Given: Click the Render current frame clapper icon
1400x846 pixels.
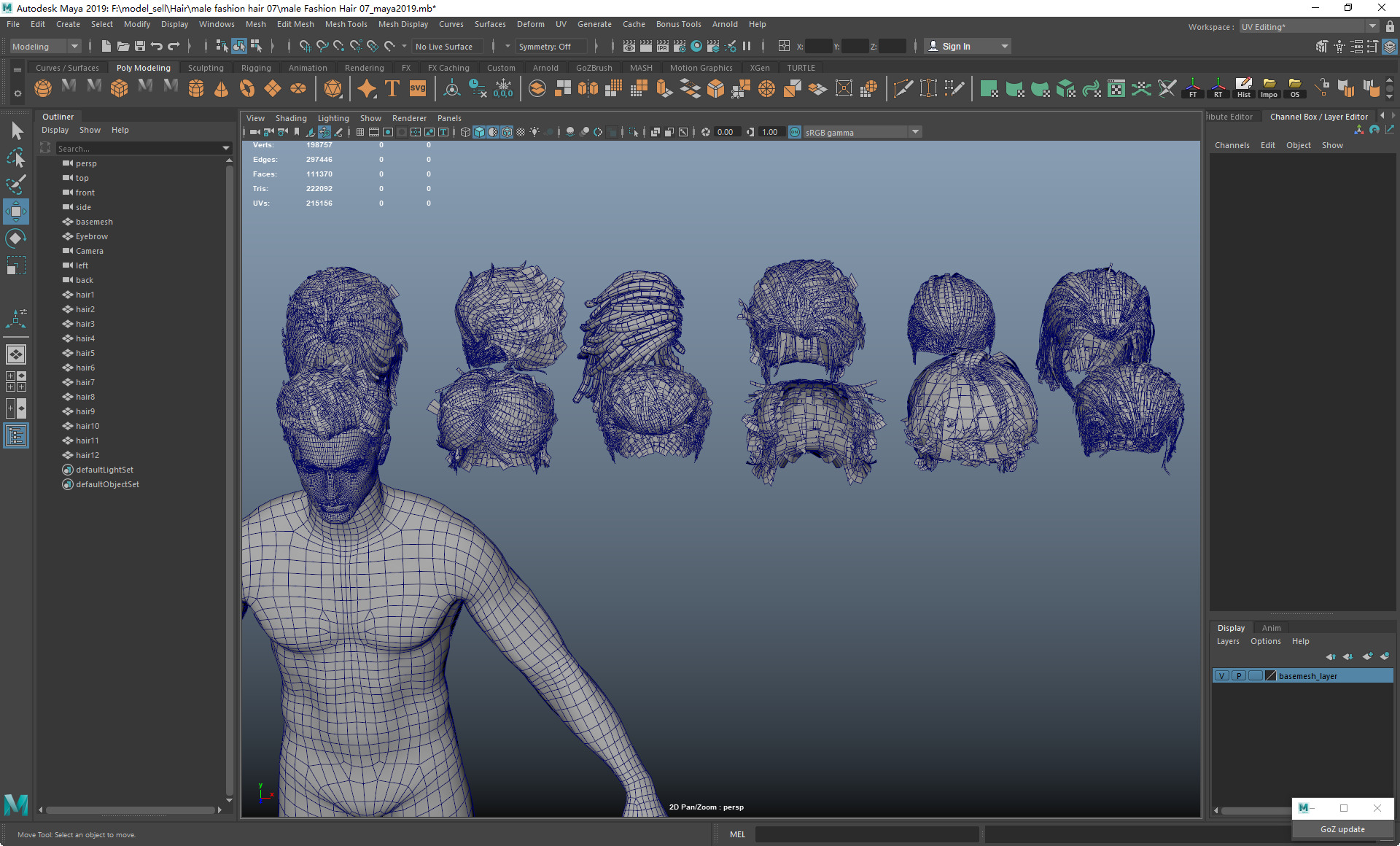Looking at the screenshot, I should (x=646, y=47).
